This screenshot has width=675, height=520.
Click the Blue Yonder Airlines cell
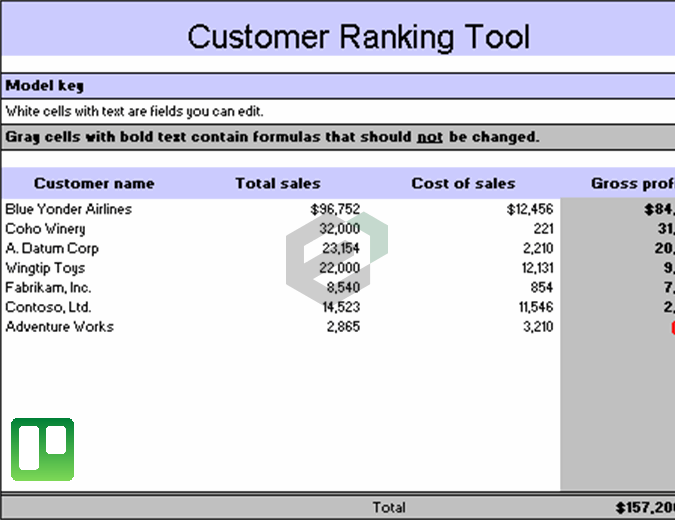68,209
